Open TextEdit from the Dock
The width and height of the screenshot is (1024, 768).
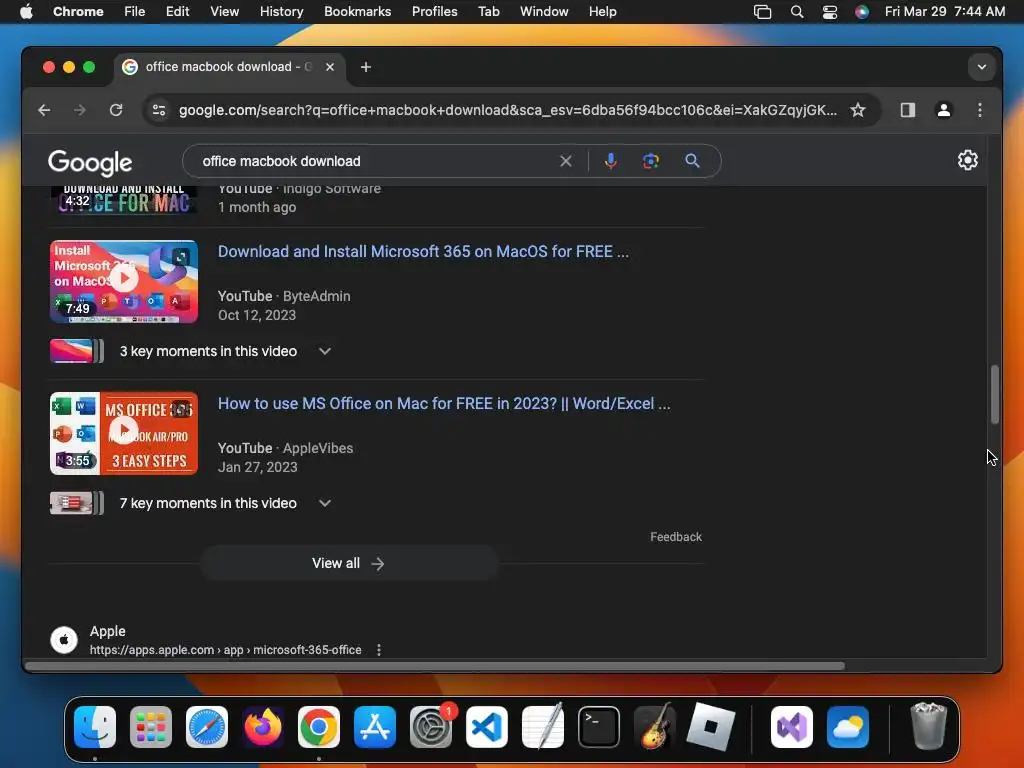pyautogui.click(x=543, y=727)
